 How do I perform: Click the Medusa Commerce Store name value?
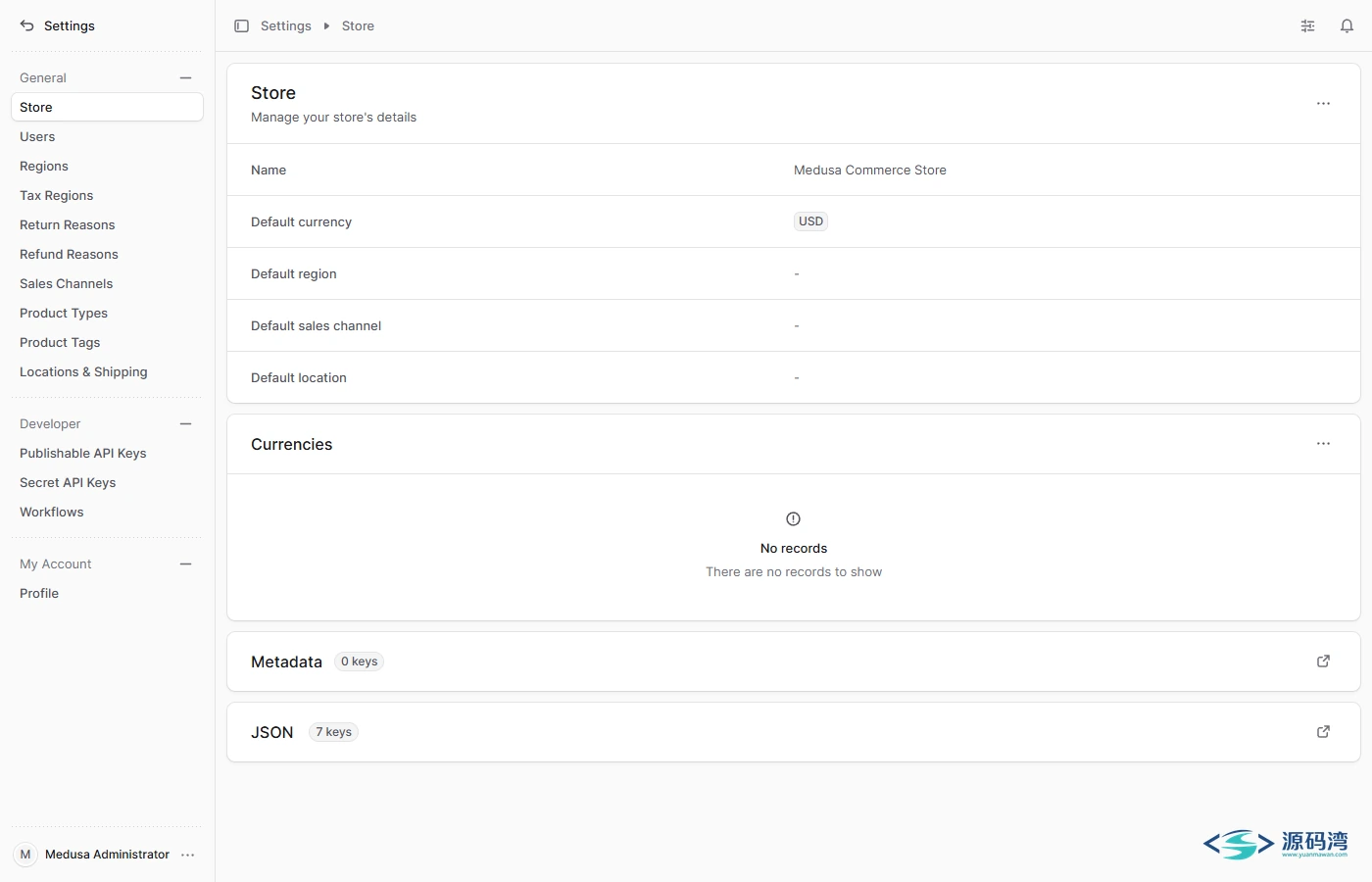870,170
